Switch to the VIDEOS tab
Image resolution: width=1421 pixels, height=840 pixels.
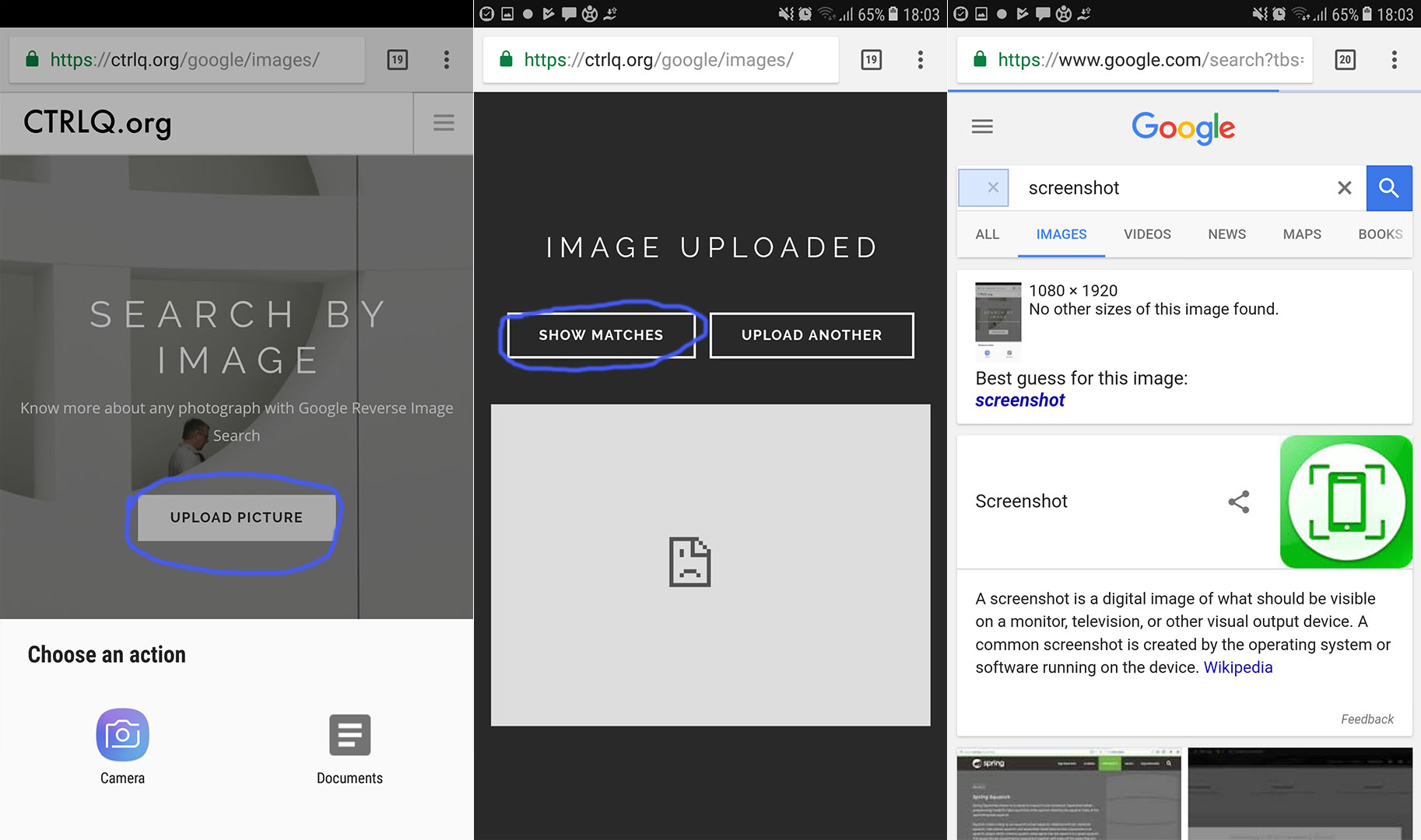click(1147, 234)
